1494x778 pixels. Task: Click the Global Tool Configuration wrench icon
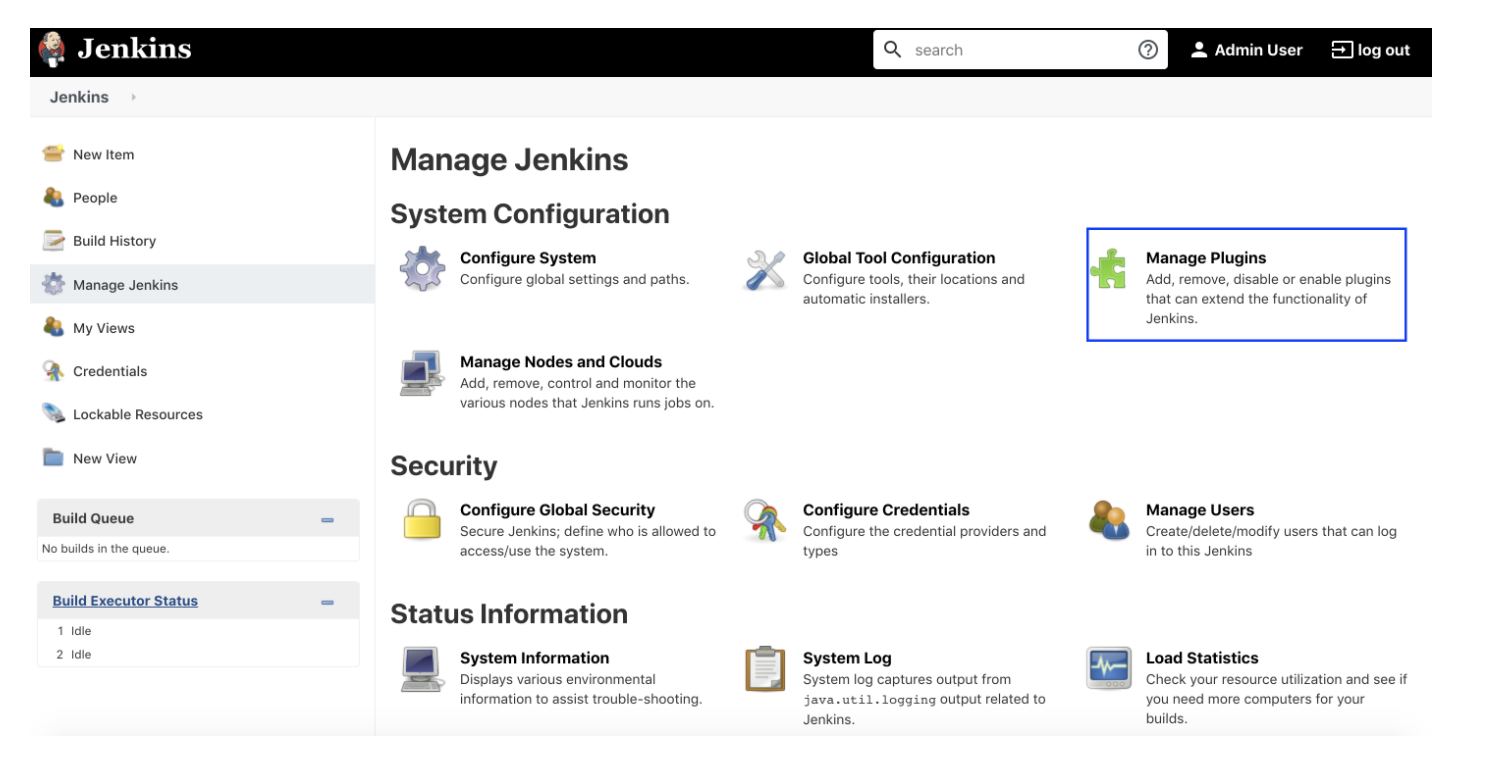click(x=765, y=270)
